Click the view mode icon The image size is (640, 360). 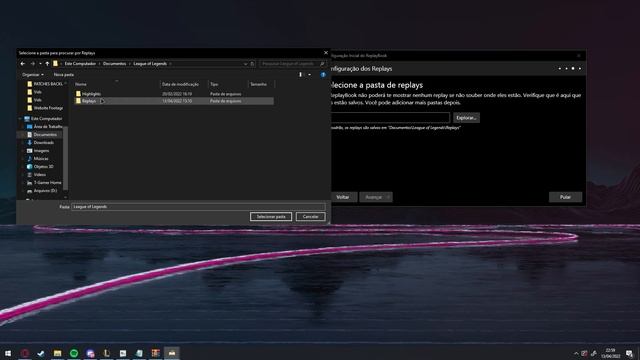[301, 75]
